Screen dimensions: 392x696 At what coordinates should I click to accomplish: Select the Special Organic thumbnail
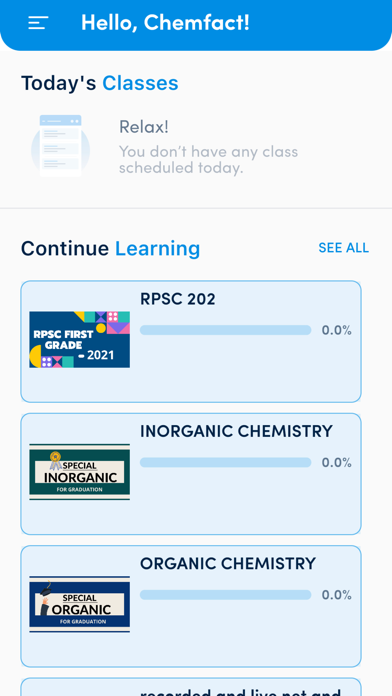[x=79, y=604]
